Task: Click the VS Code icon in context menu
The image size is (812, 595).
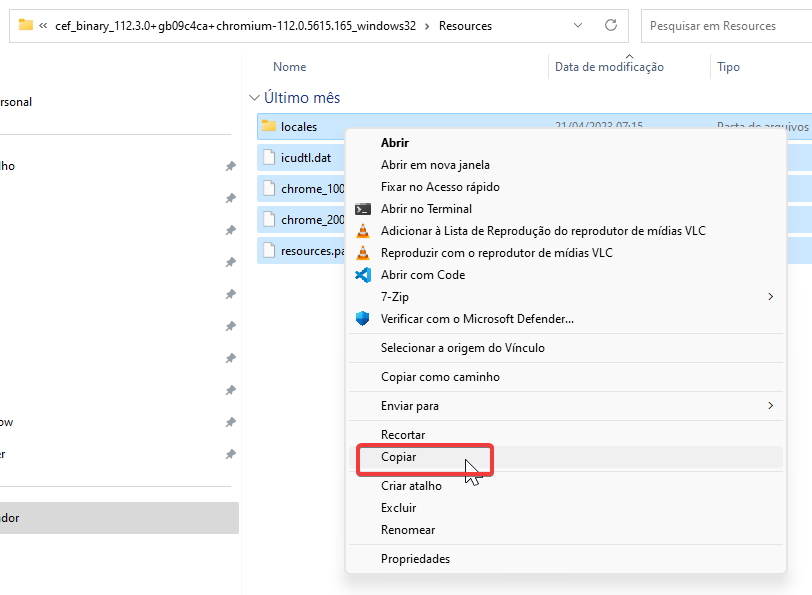Action: pos(363,275)
